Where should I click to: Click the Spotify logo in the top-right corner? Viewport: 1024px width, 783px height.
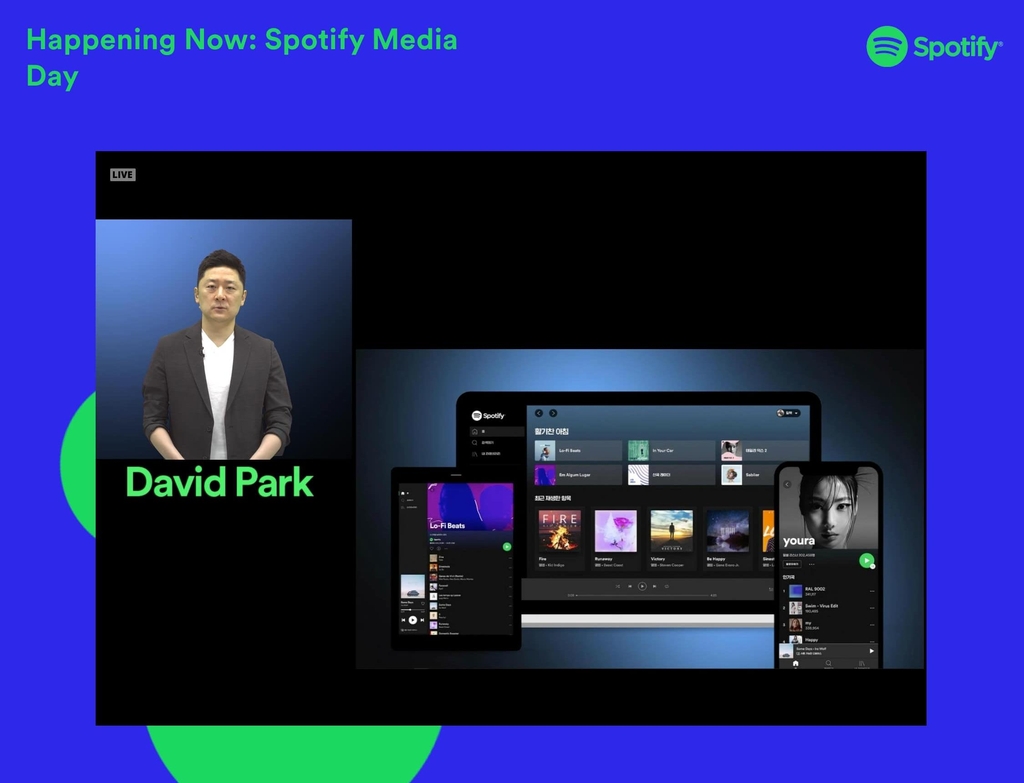click(x=934, y=47)
